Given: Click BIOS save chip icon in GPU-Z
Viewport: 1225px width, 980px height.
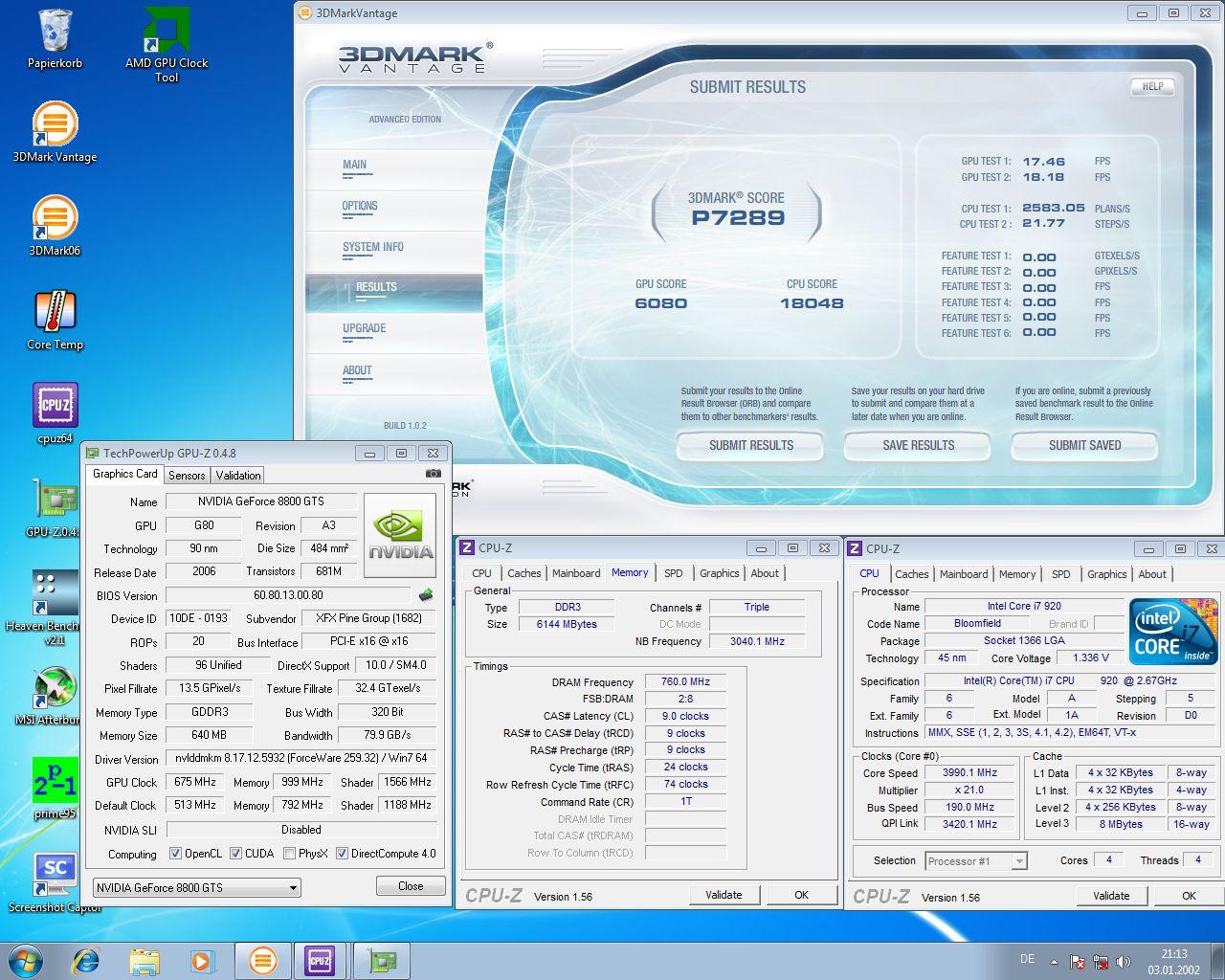Looking at the screenshot, I should pos(426,595).
